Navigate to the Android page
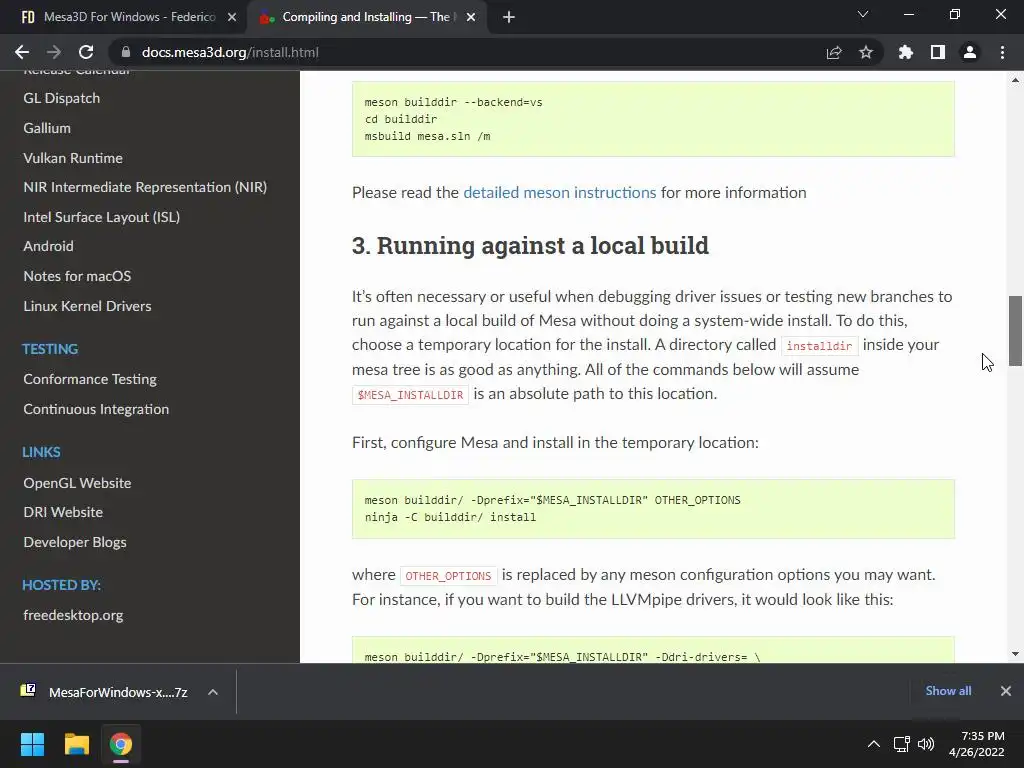 click(48, 246)
